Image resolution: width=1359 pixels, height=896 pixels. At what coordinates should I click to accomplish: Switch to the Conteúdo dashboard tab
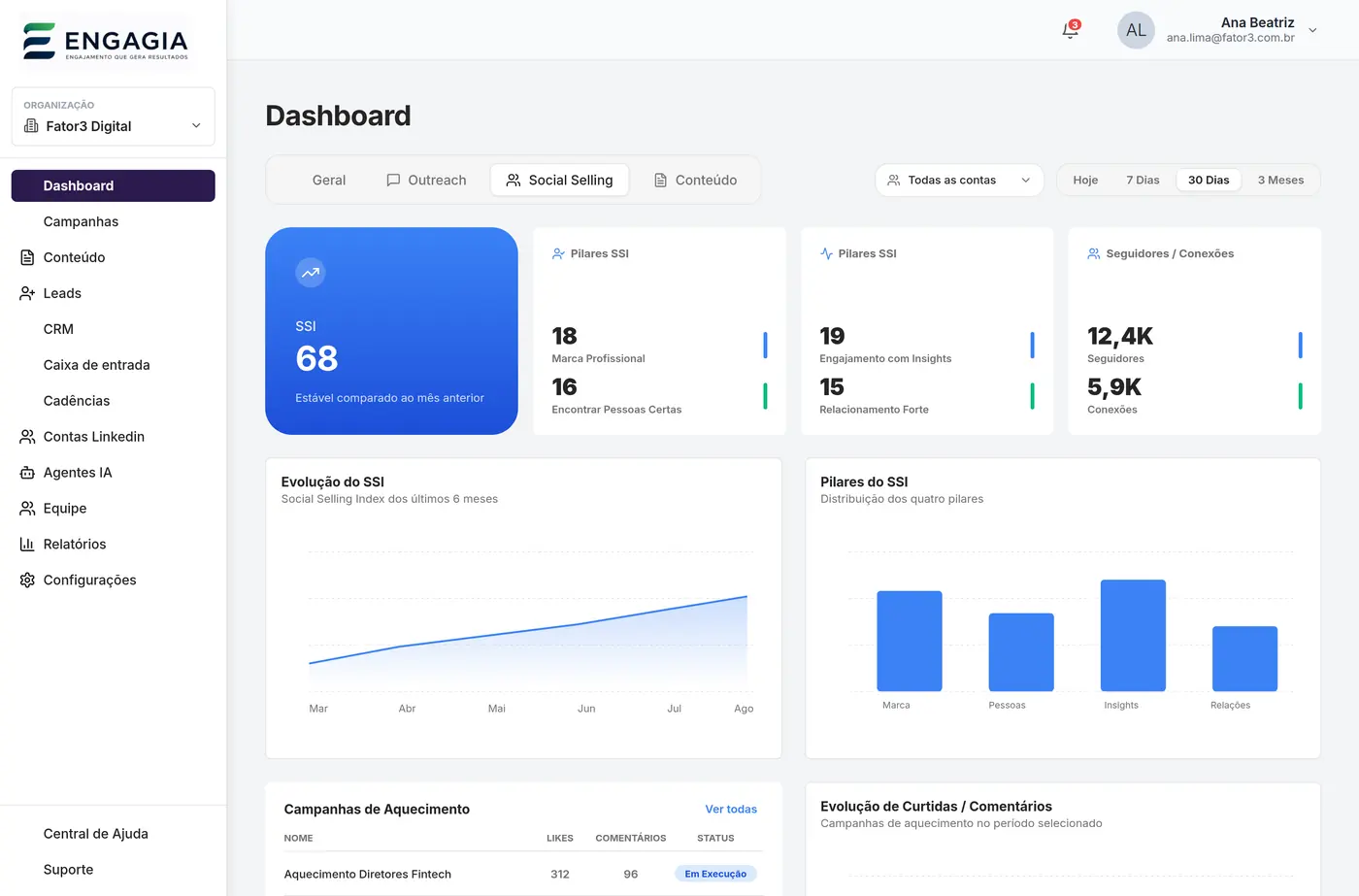pos(695,180)
